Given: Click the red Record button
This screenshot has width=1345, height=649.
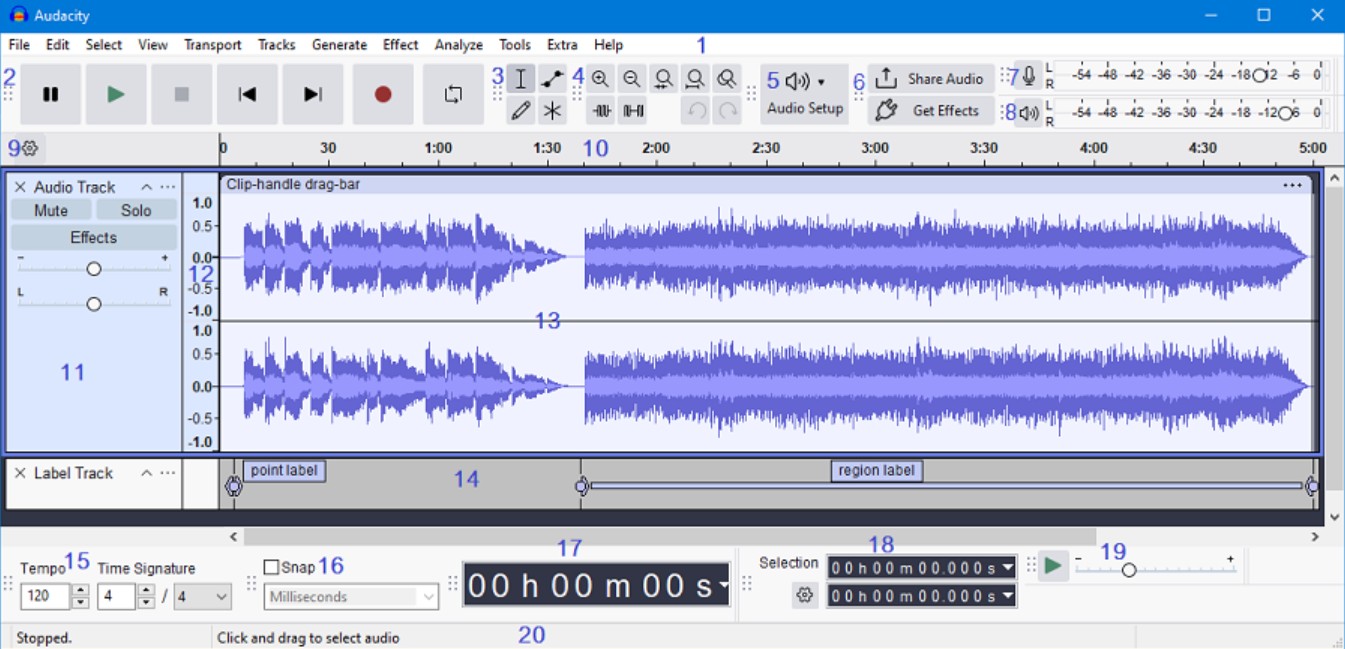Looking at the screenshot, I should [x=383, y=94].
